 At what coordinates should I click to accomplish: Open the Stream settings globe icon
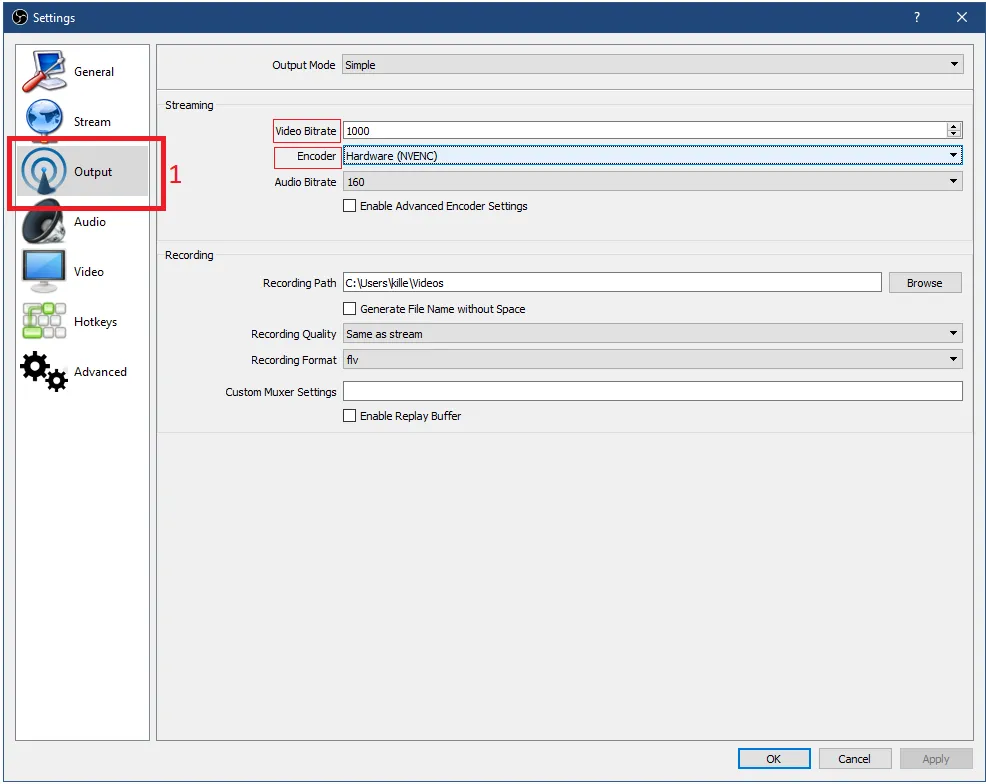click(44, 121)
